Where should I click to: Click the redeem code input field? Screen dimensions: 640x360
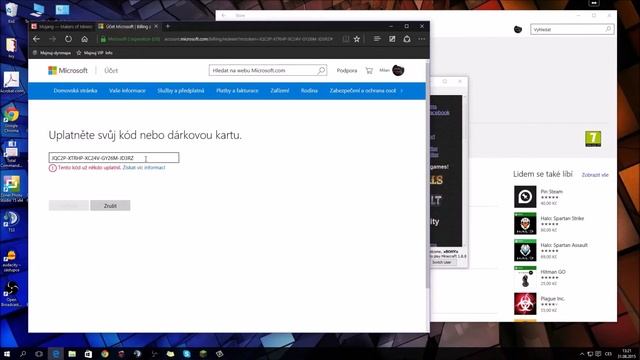coord(114,158)
